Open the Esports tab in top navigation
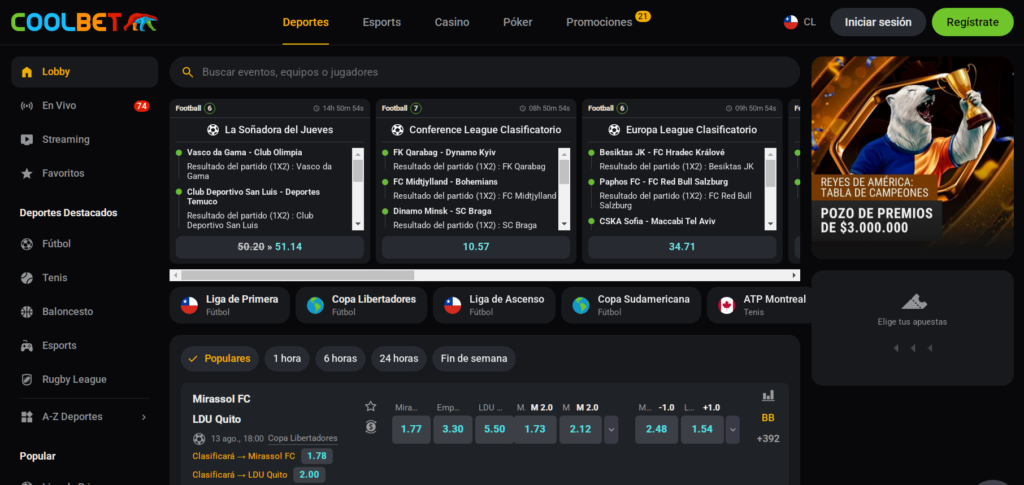This screenshot has width=1024, height=485. (382, 22)
